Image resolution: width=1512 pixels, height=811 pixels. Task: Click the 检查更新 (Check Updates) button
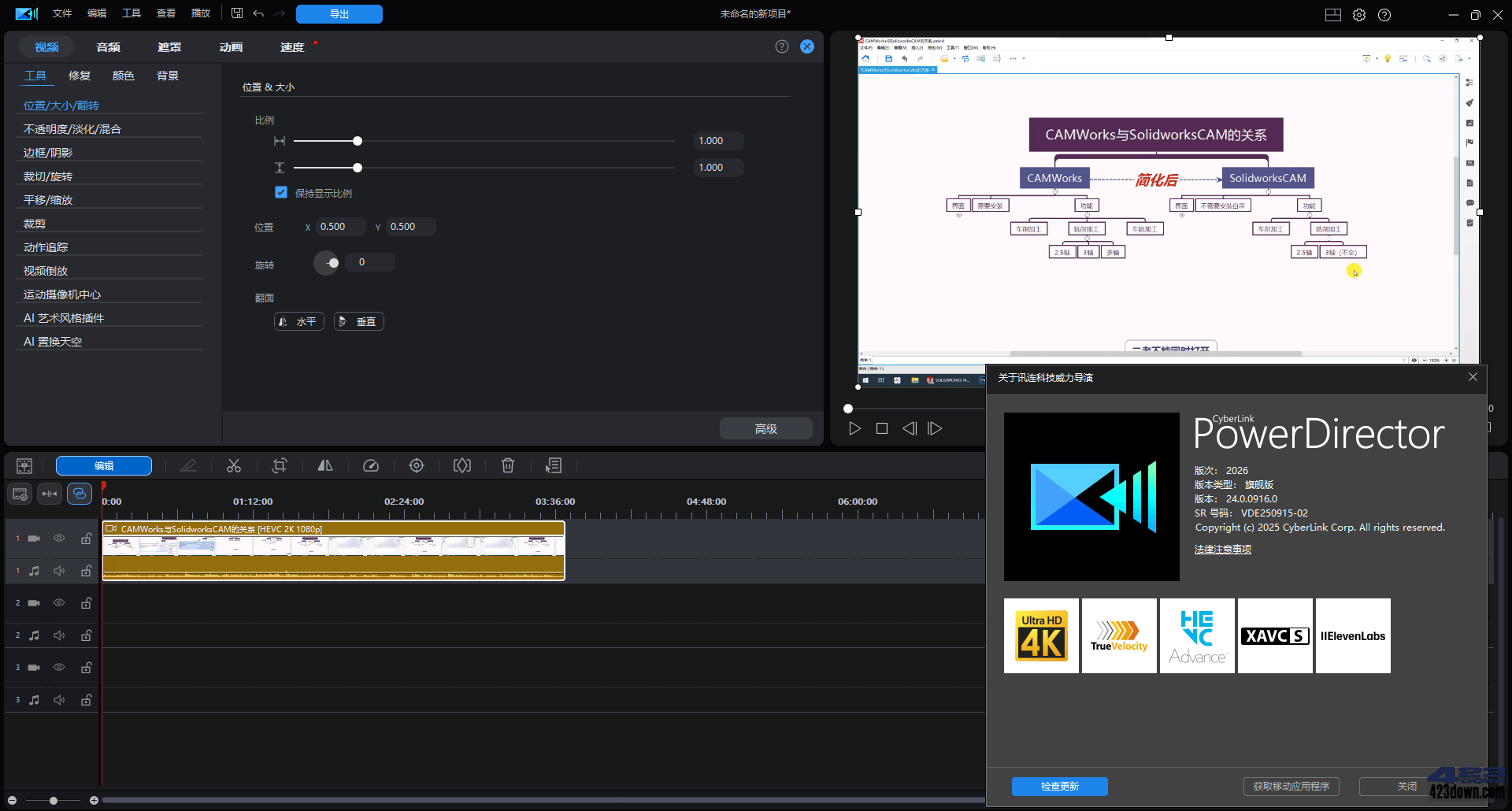tap(1058, 786)
